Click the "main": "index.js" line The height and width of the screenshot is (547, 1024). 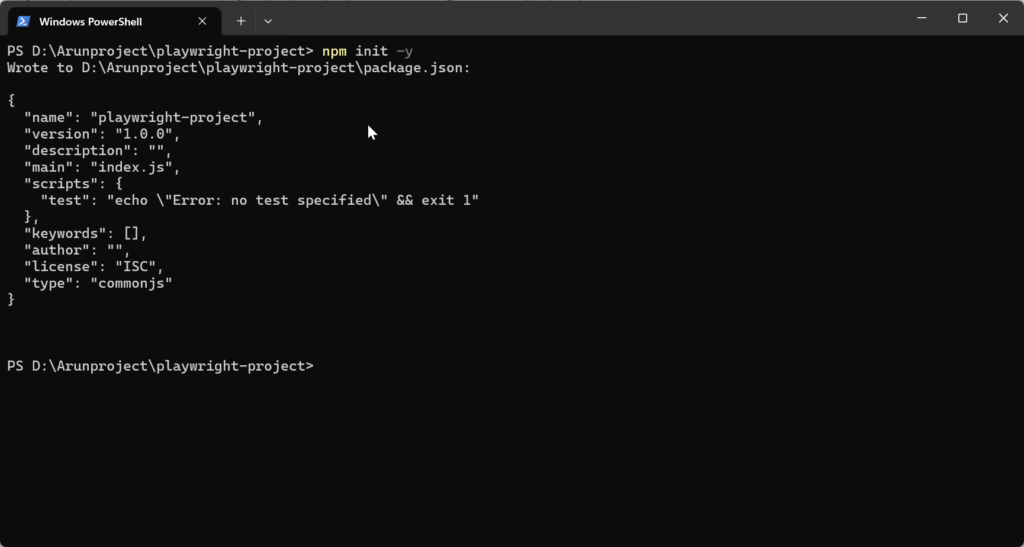tap(101, 167)
